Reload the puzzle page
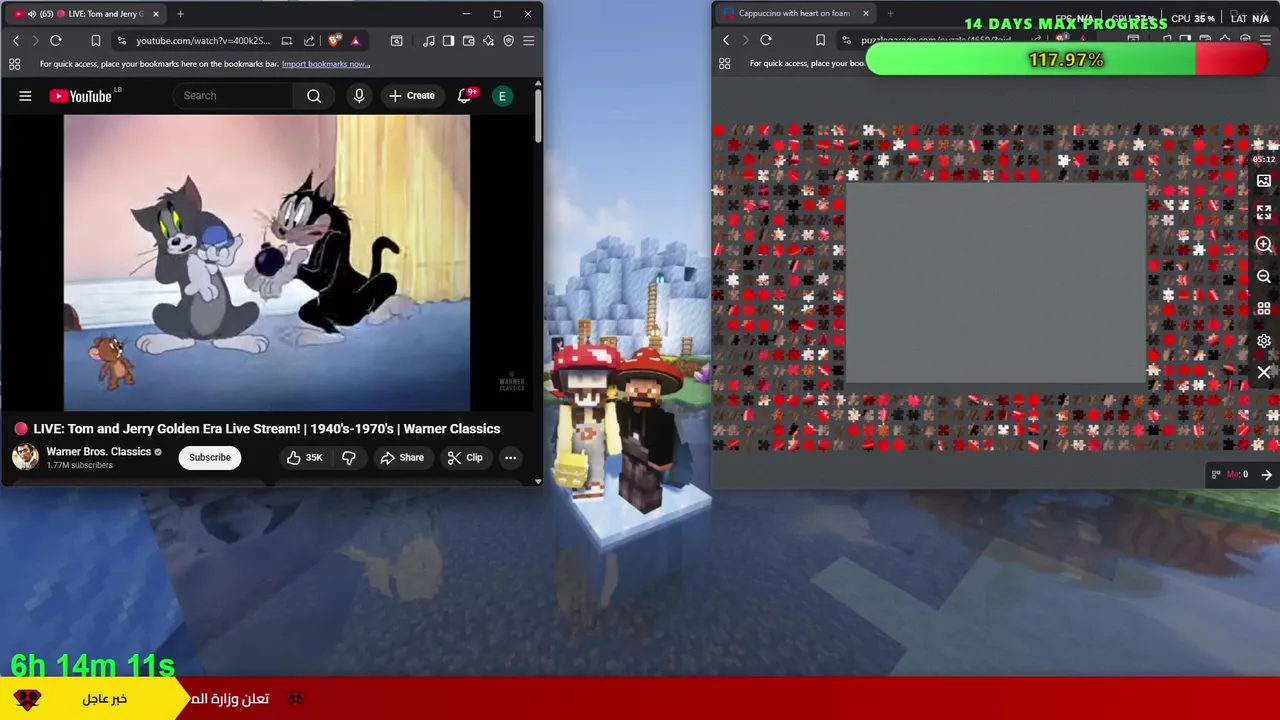 pos(766,40)
